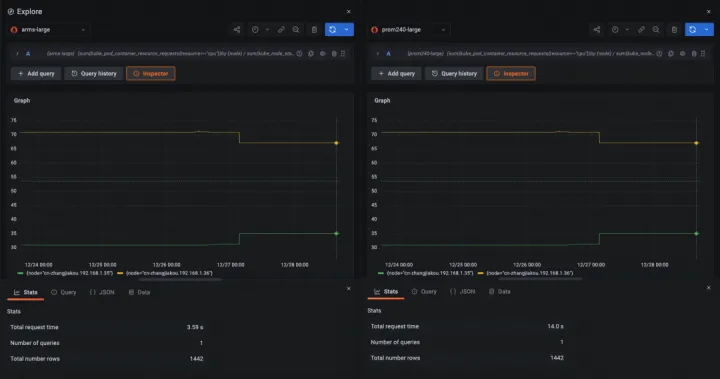Select Query tab in prom240-large inspector

424,292
